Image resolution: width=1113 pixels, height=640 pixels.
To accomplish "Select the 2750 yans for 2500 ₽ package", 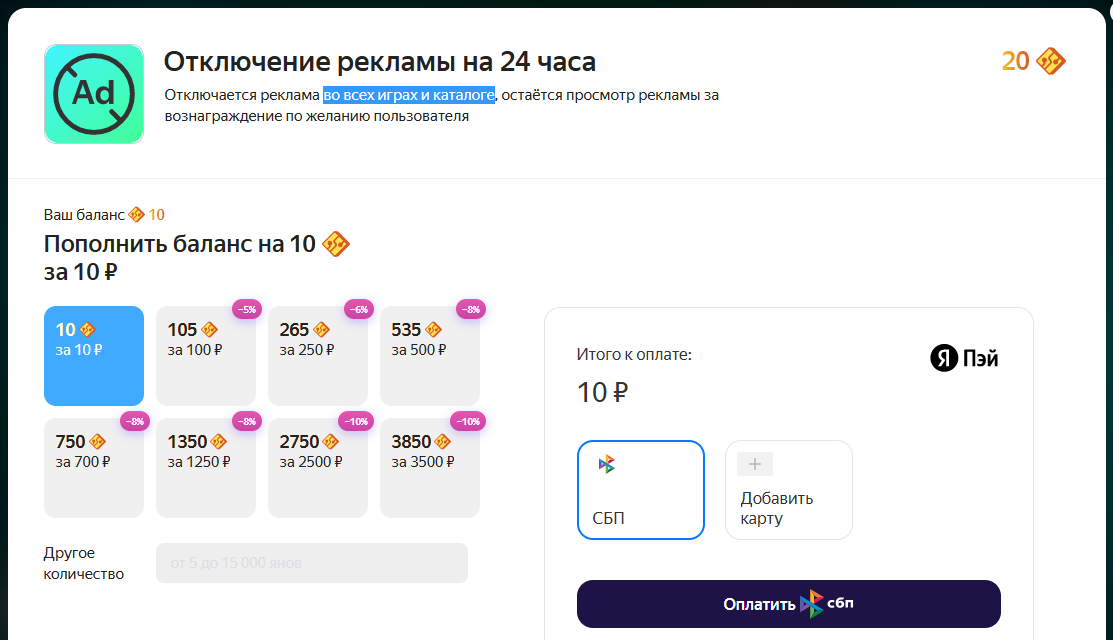I will pyautogui.click(x=318, y=468).
